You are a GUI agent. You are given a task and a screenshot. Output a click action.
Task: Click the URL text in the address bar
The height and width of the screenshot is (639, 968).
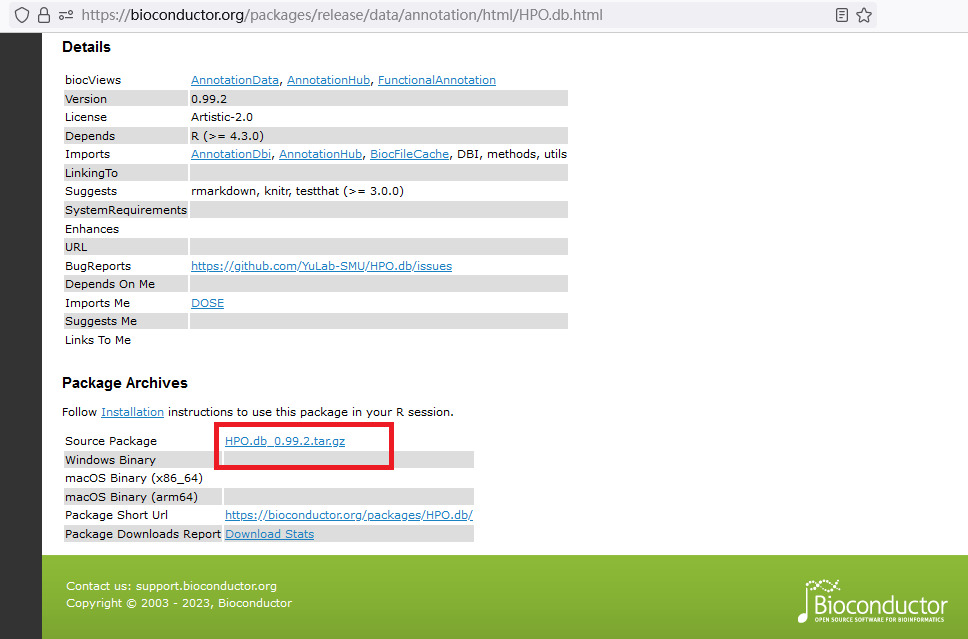340,15
